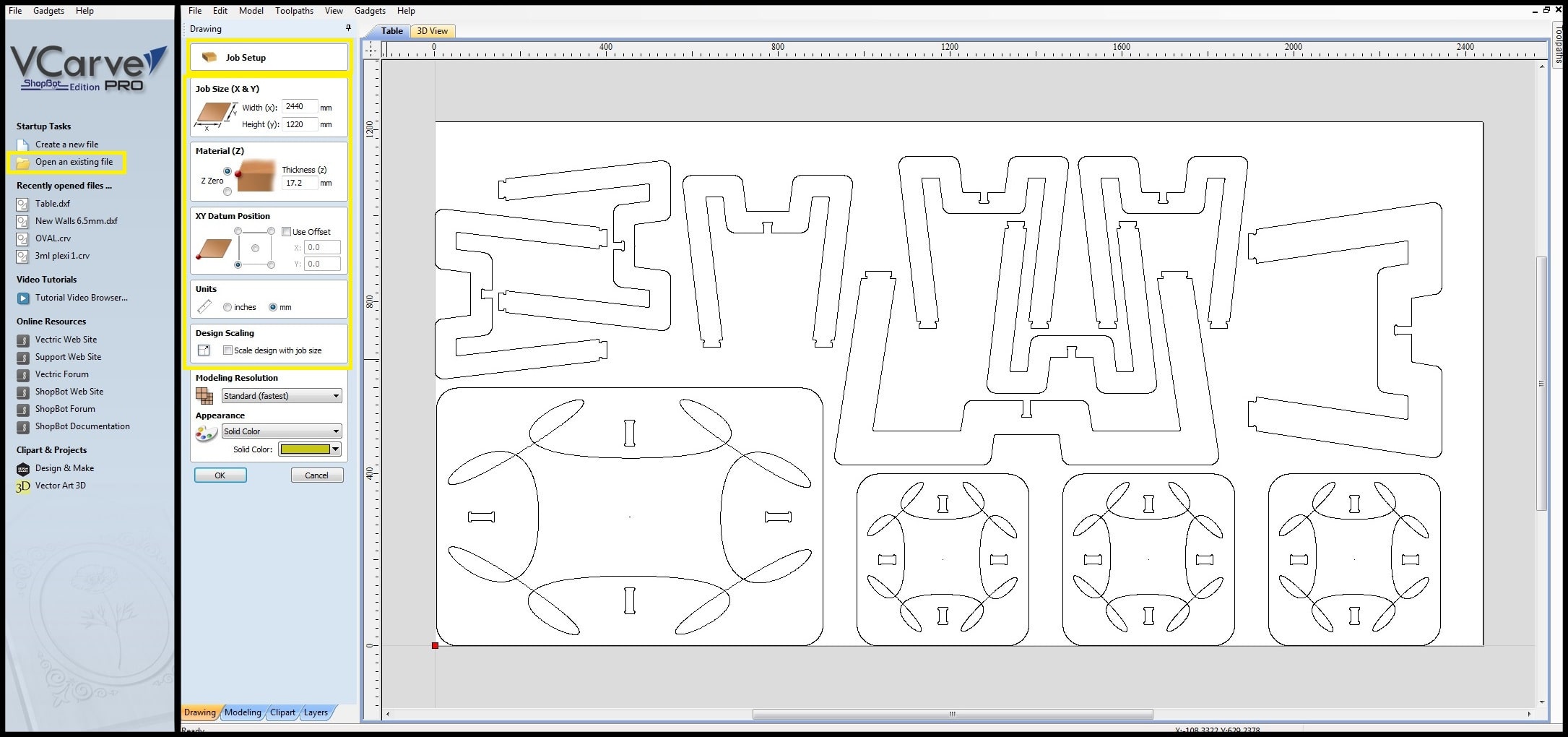Switch to the Modeling tab
Image resolution: width=1568 pixels, height=737 pixels.
(x=243, y=712)
